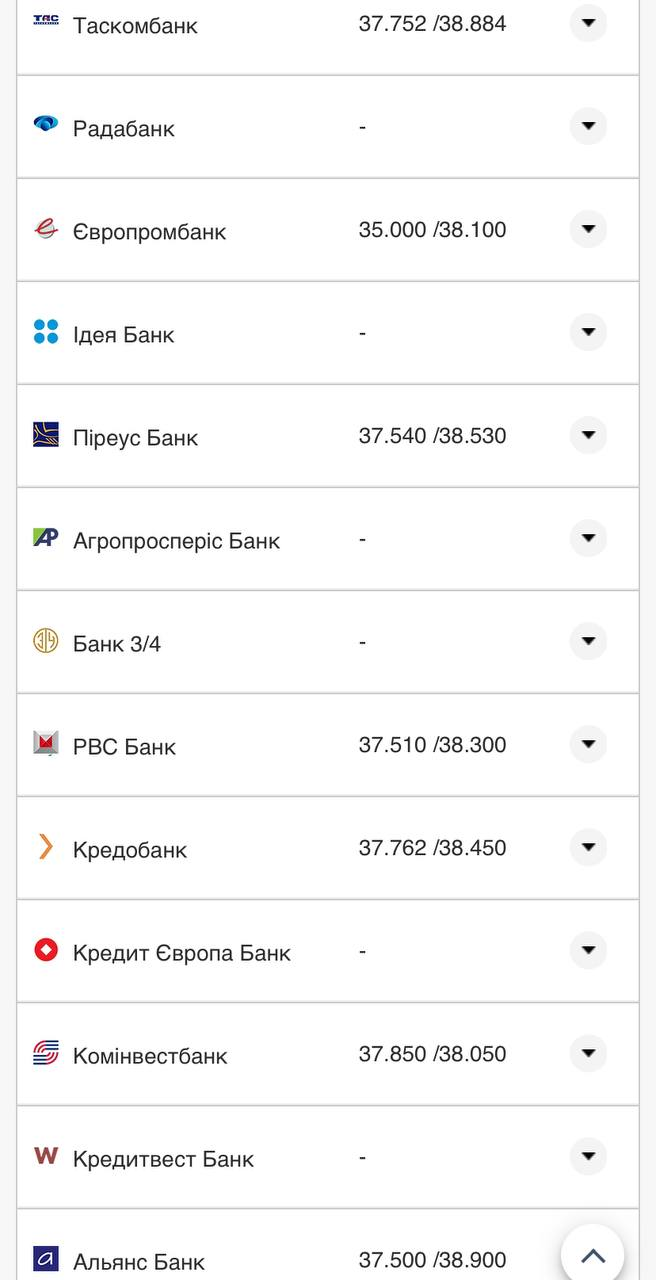Expand the Таскомбанк row details
Screen dimensions: 656x1280
(588, 22)
